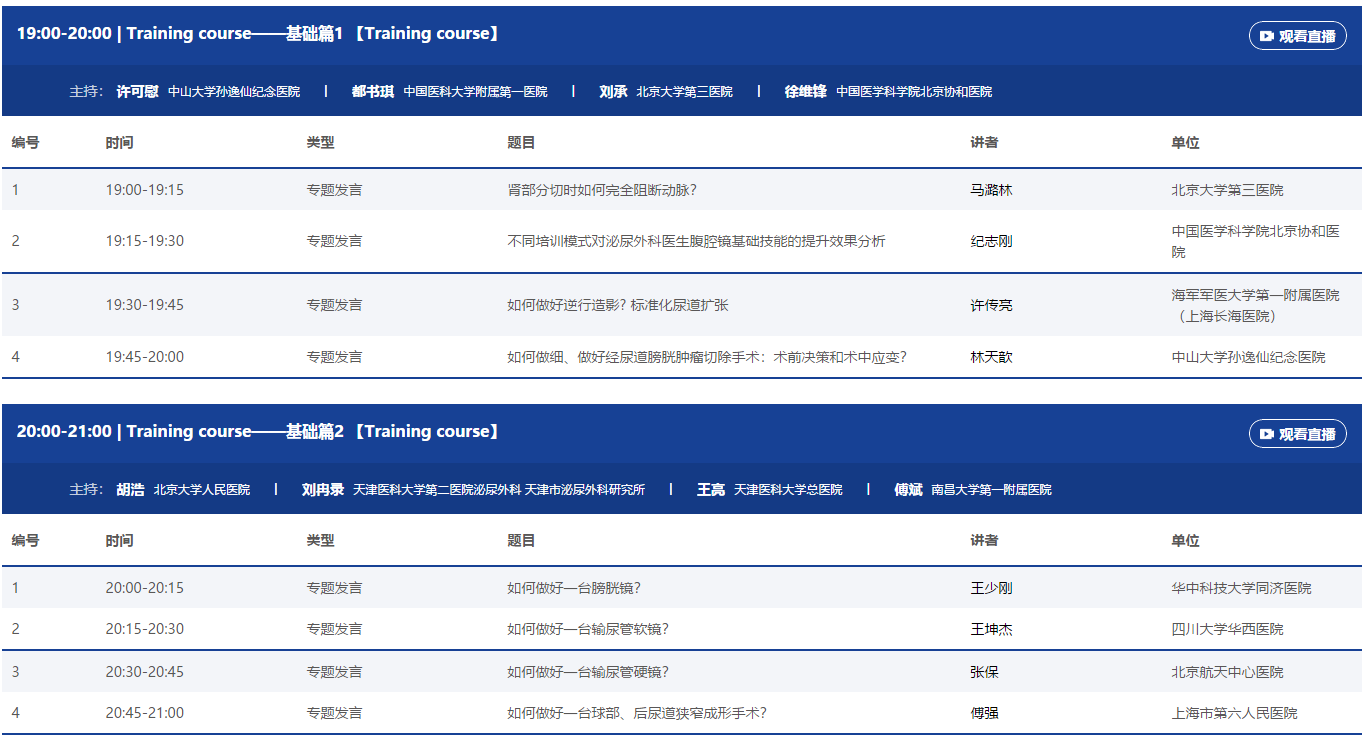Click speaker name 马潞林
Viewport: 1367px width, 735px height.
pos(991,190)
